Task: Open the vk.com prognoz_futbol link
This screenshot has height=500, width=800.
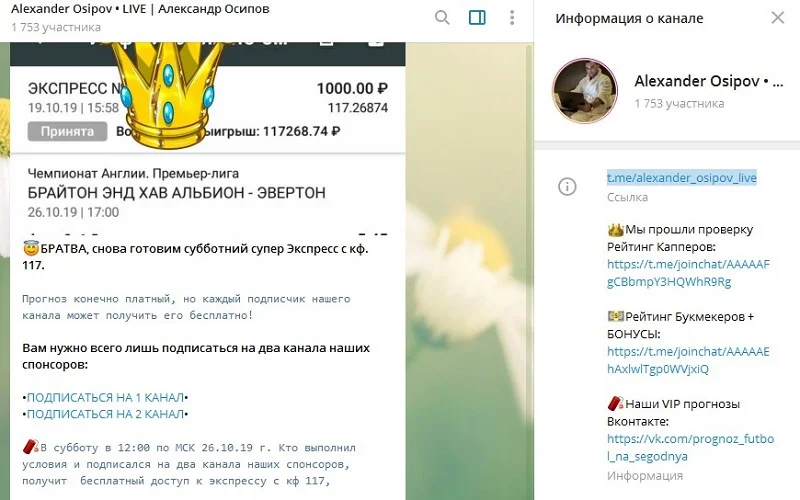Action: (x=690, y=447)
